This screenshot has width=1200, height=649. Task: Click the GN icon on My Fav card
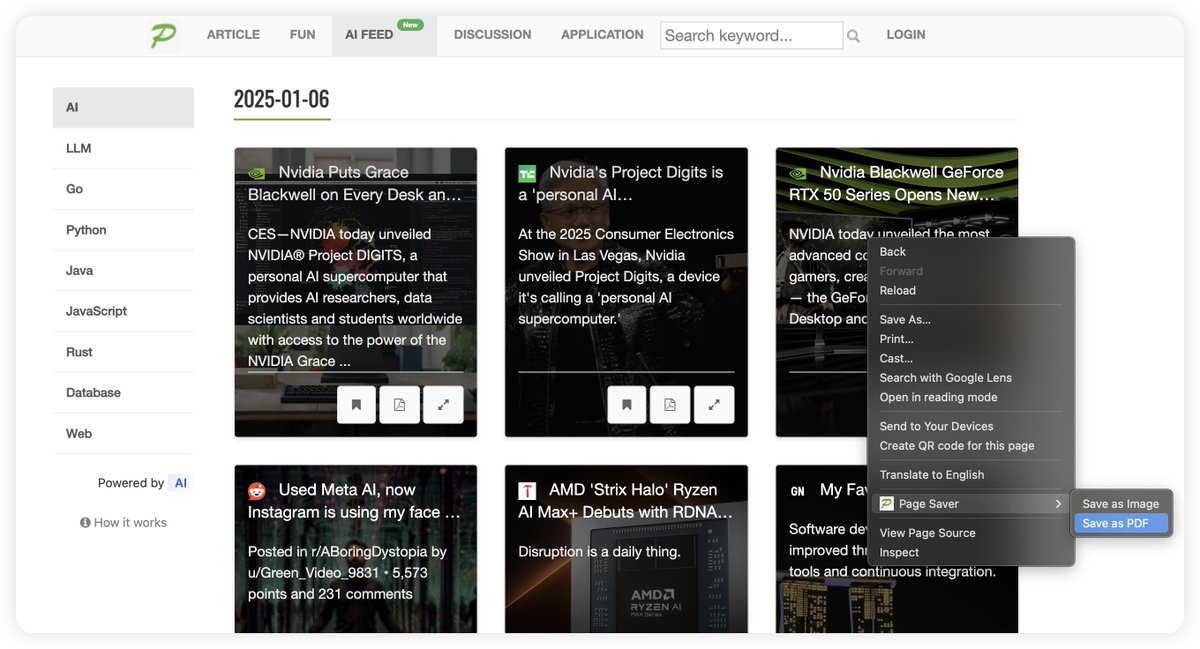[798, 491]
